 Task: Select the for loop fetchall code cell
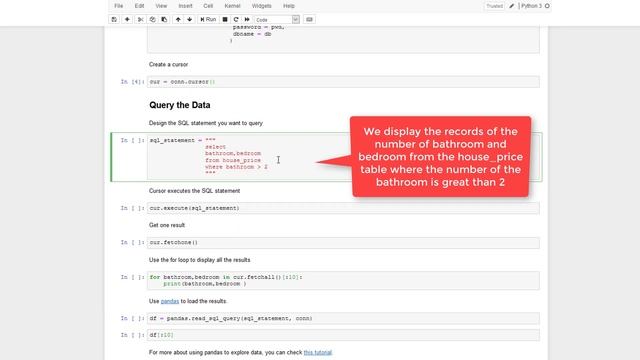(343, 280)
